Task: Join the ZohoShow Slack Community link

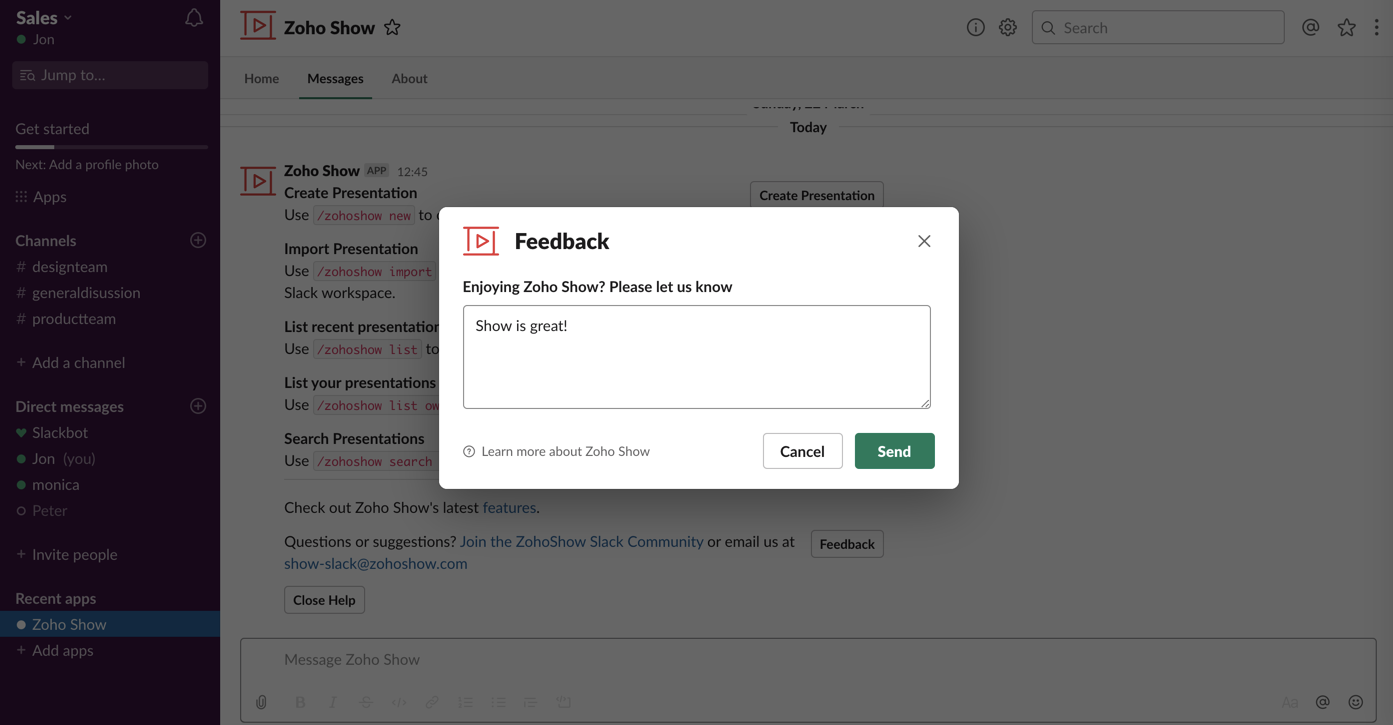Action: (x=581, y=542)
